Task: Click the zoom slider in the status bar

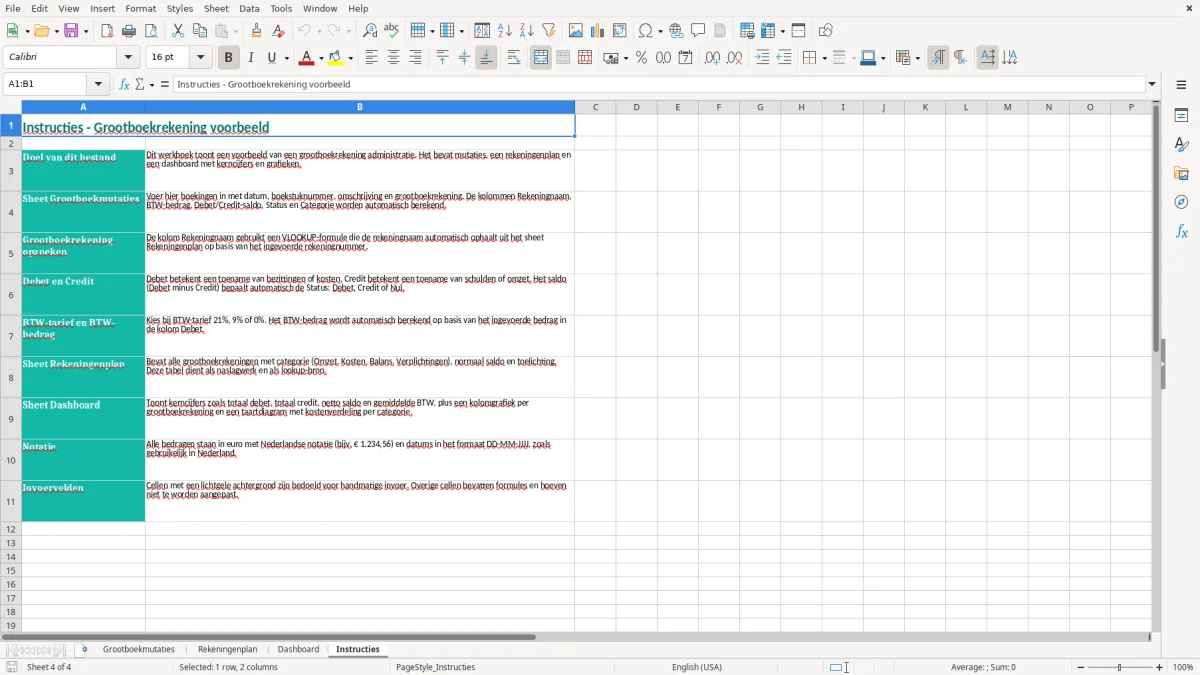Action: pos(1119,667)
